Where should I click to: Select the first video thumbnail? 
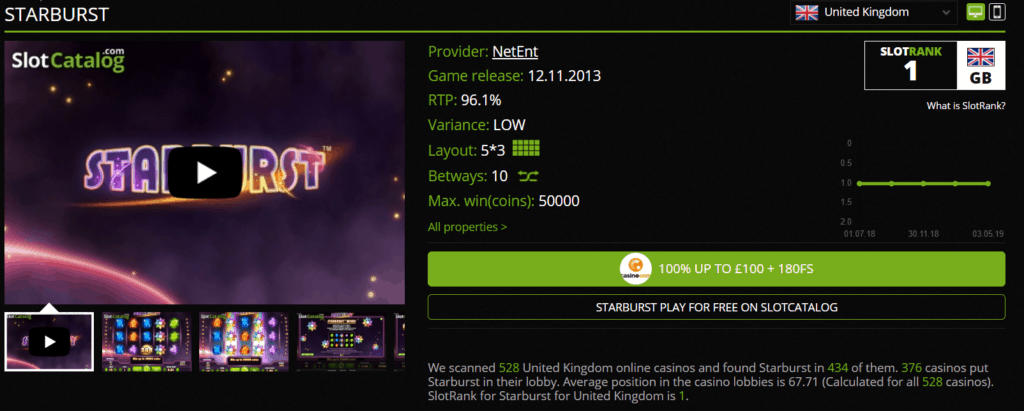[x=49, y=342]
